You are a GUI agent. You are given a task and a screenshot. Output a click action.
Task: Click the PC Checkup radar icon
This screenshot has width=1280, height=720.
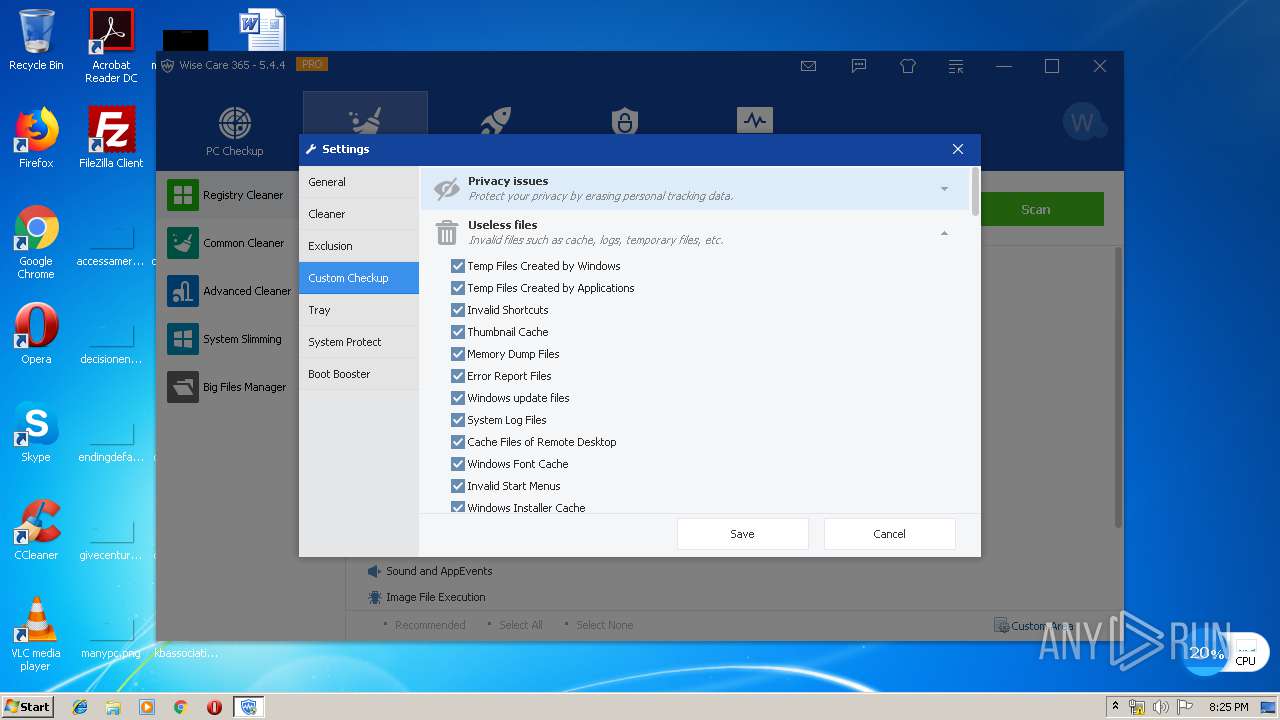(234, 123)
